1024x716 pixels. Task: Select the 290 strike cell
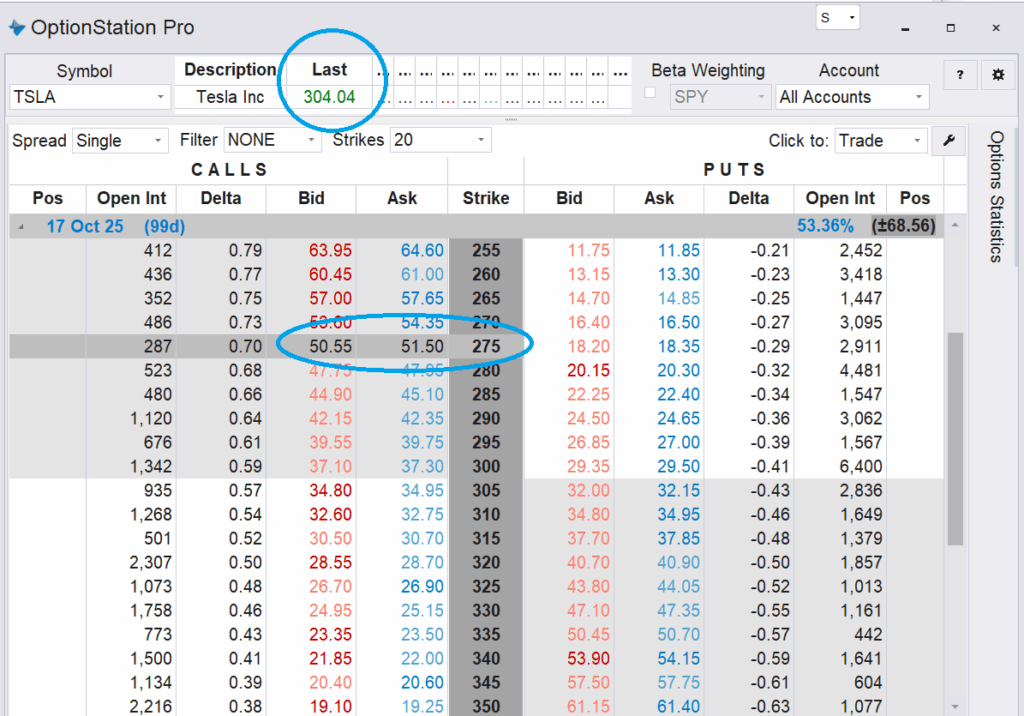[486, 419]
